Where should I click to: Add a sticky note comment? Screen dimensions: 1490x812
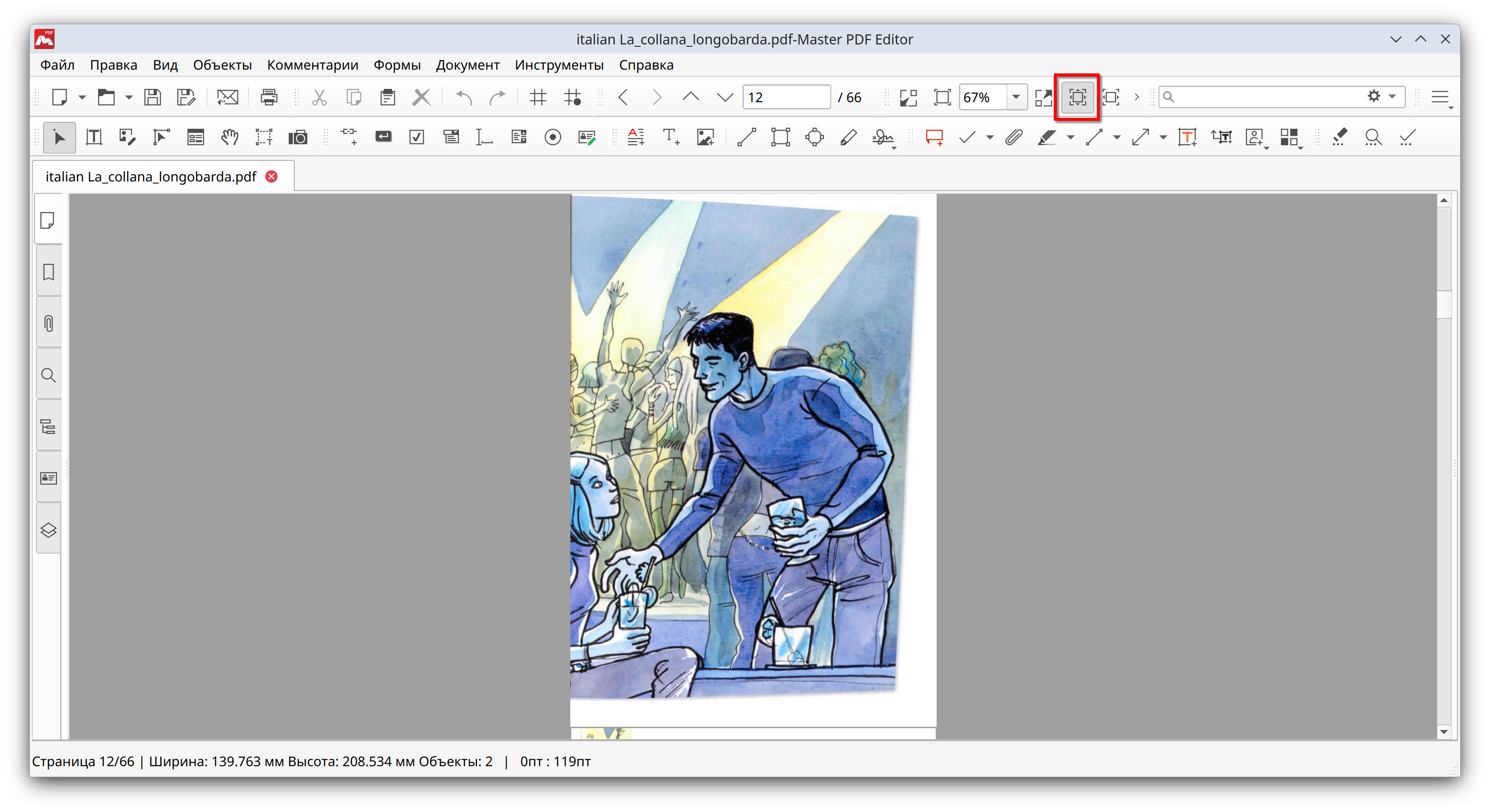934,137
